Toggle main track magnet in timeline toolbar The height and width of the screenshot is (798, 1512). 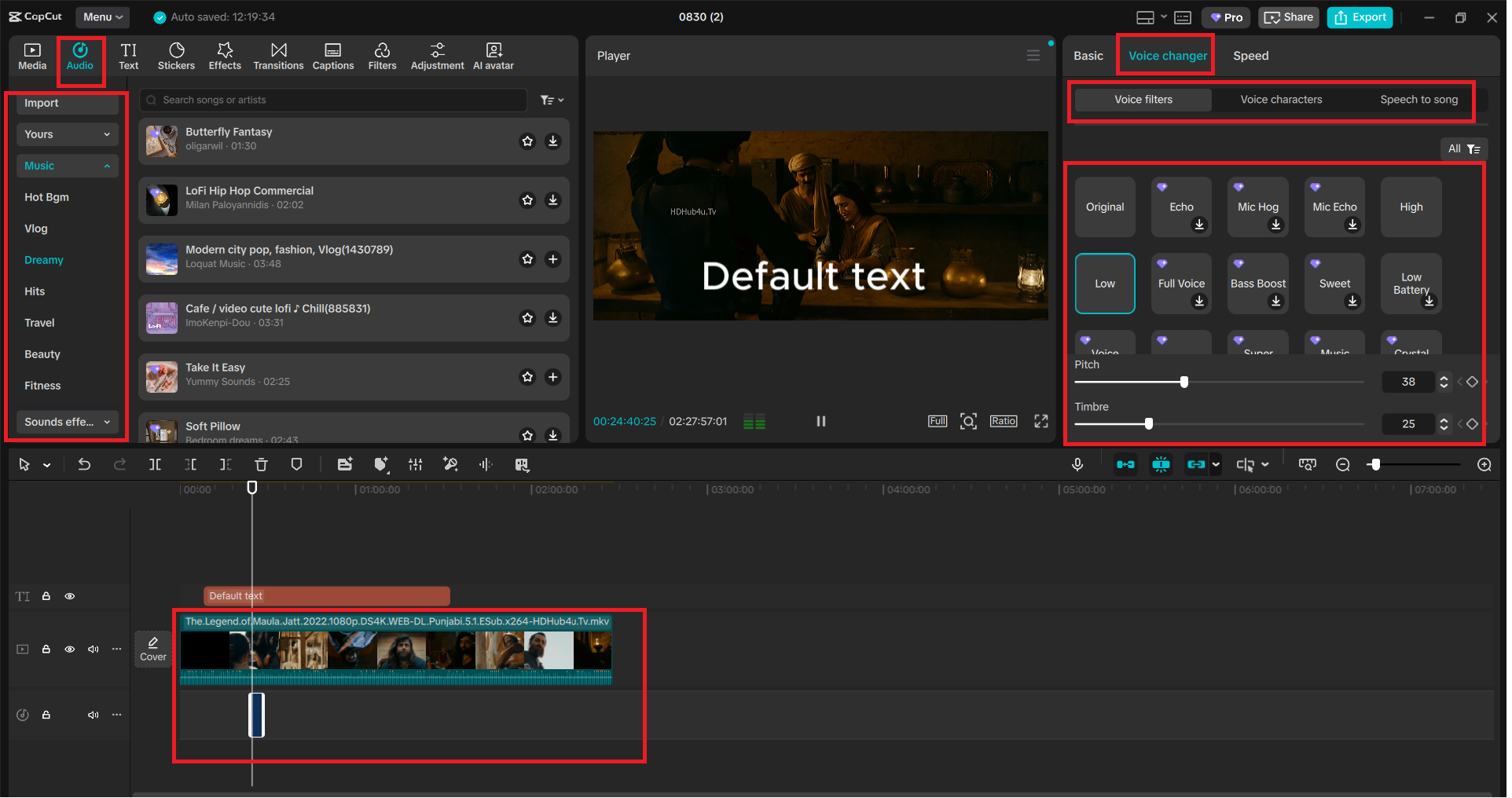[x=1125, y=465]
